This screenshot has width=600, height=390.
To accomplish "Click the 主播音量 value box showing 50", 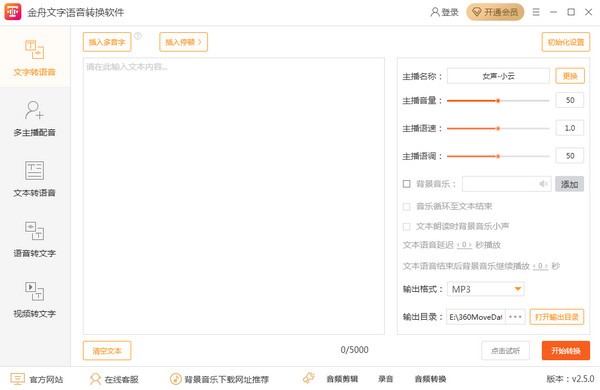I will (x=570, y=100).
